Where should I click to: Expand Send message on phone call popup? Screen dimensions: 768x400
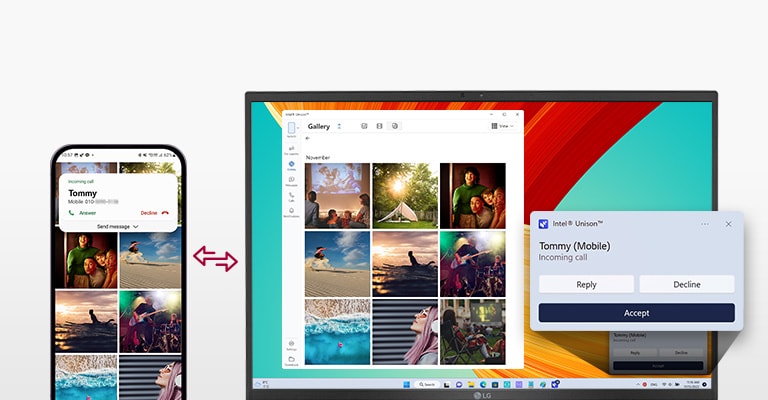[x=118, y=227]
